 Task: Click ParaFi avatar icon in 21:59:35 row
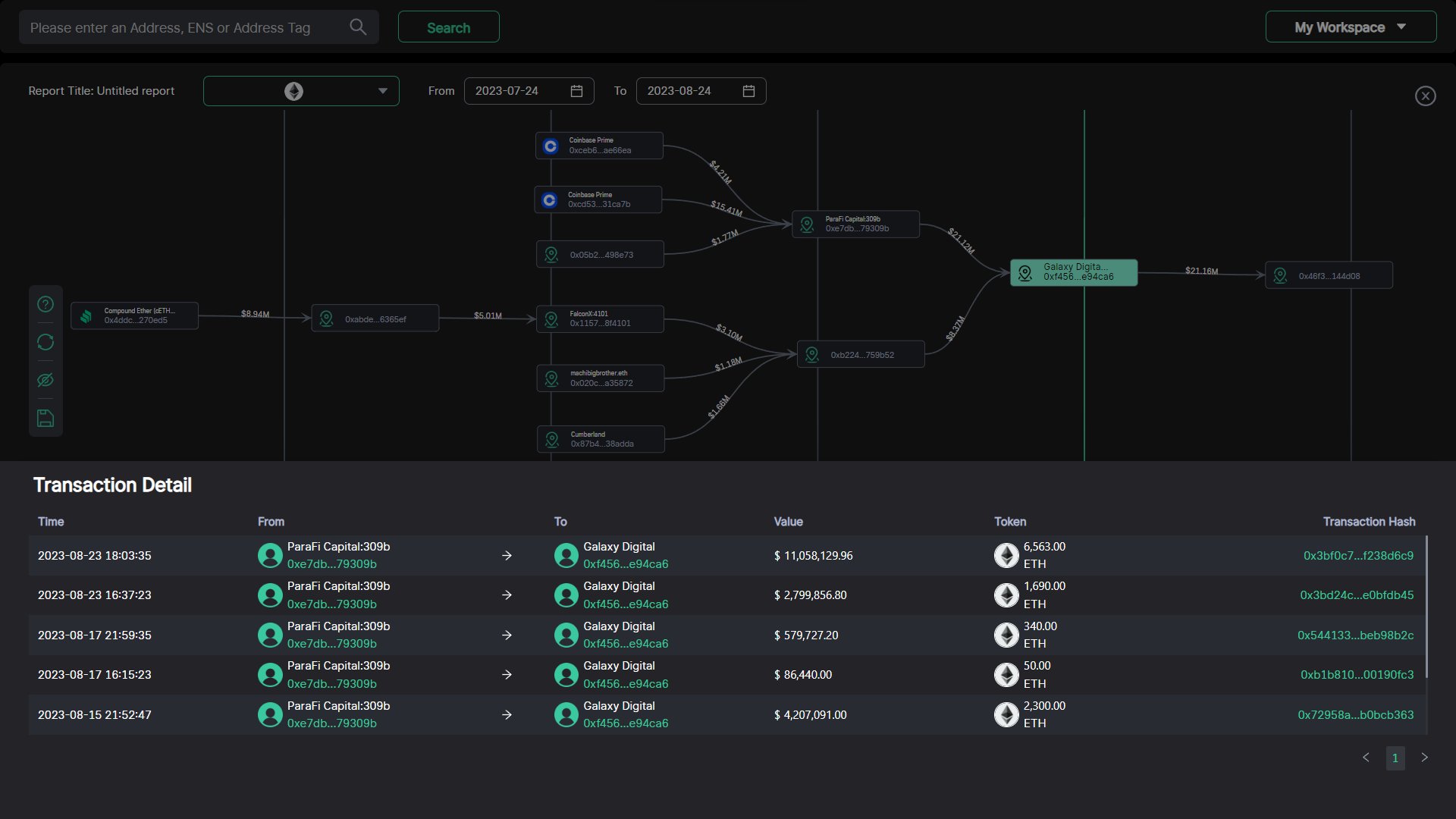270,635
